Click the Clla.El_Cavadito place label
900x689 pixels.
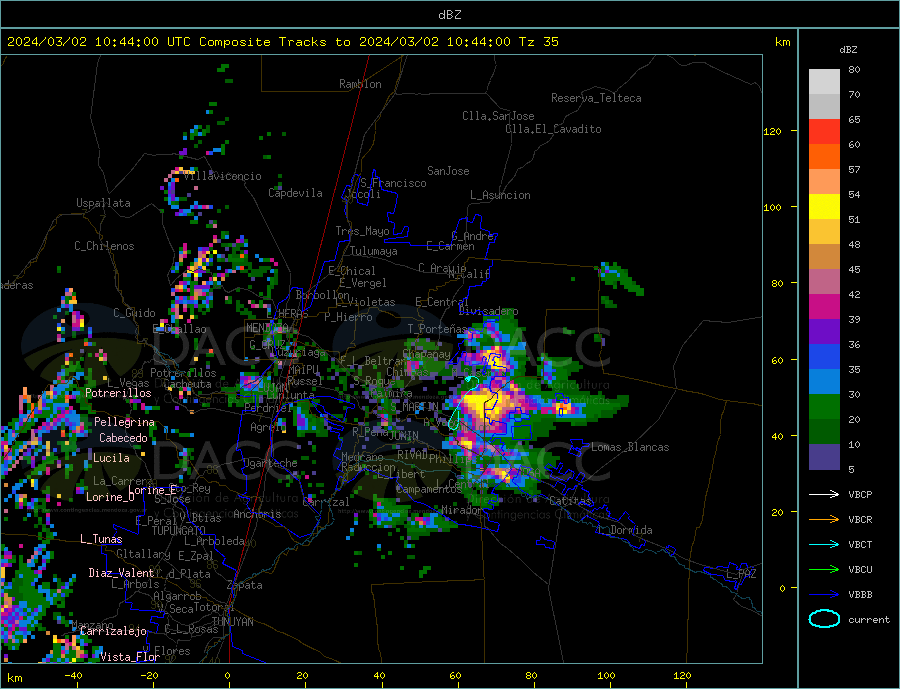pyautogui.click(x=553, y=129)
